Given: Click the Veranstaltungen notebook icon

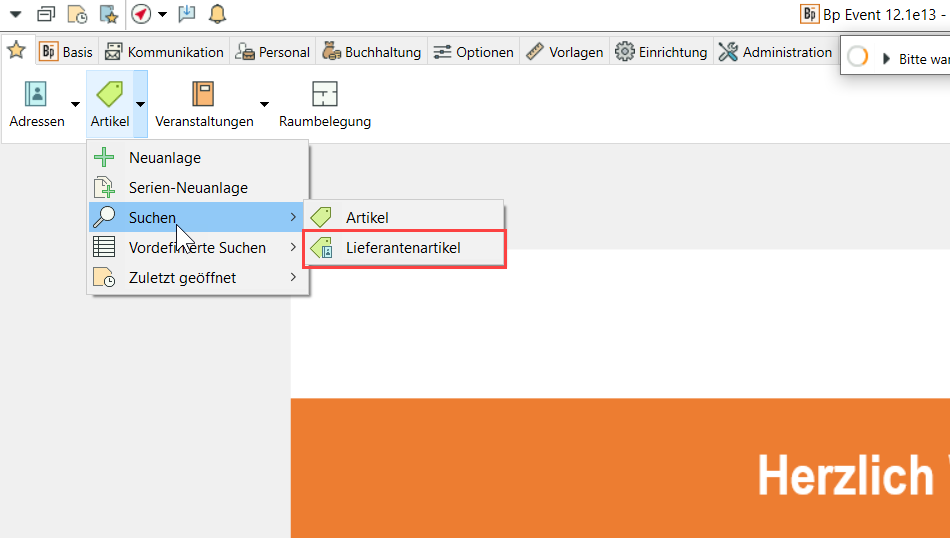Looking at the screenshot, I should [203, 95].
